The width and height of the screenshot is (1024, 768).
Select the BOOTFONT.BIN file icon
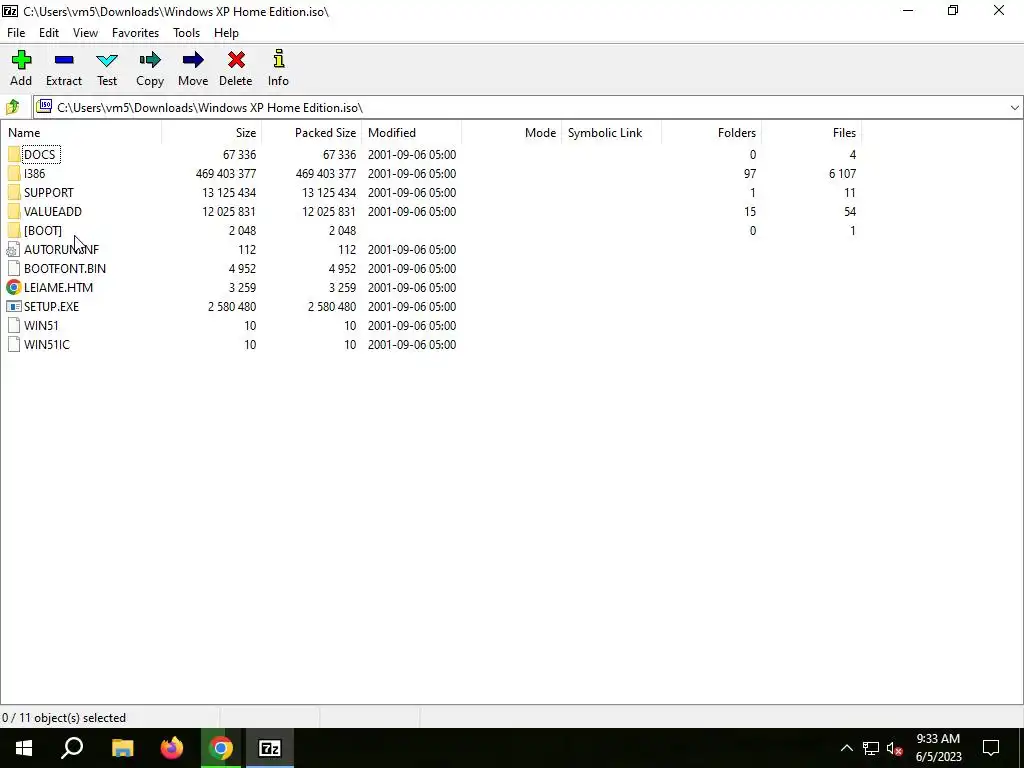pyautogui.click(x=14, y=268)
